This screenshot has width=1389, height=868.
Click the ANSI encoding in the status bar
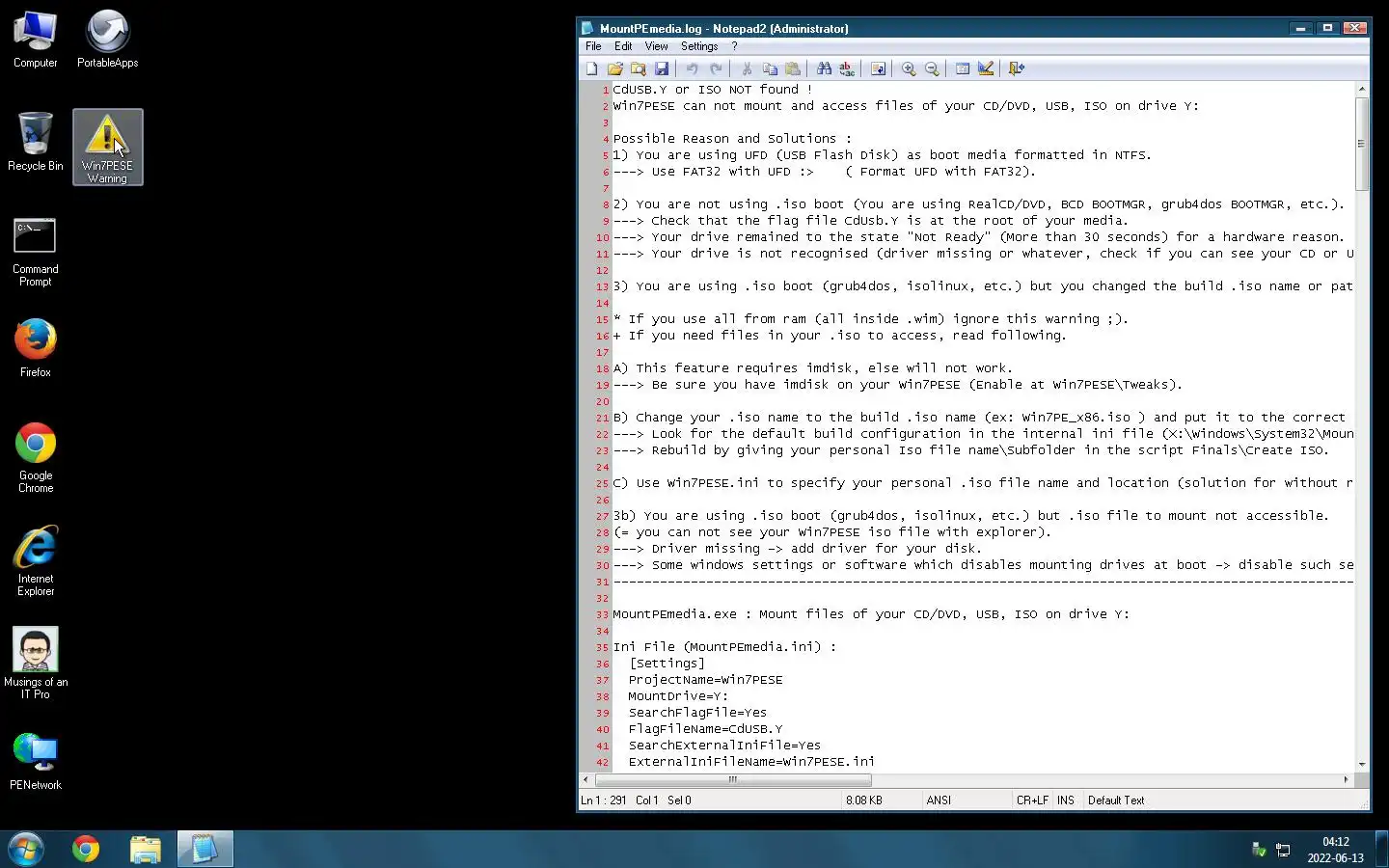click(939, 800)
